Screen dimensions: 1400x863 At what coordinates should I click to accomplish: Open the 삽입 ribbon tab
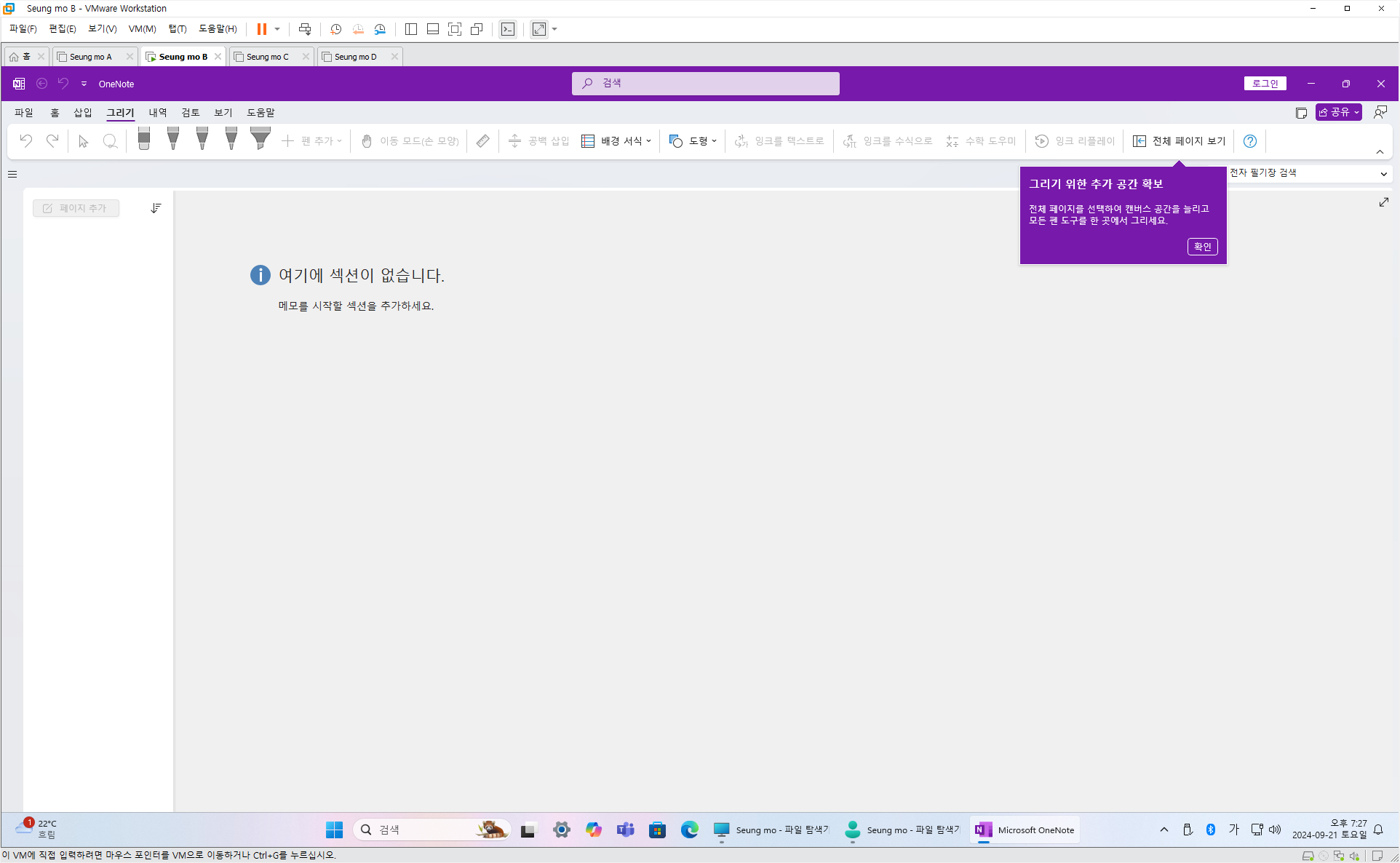click(82, 113)
